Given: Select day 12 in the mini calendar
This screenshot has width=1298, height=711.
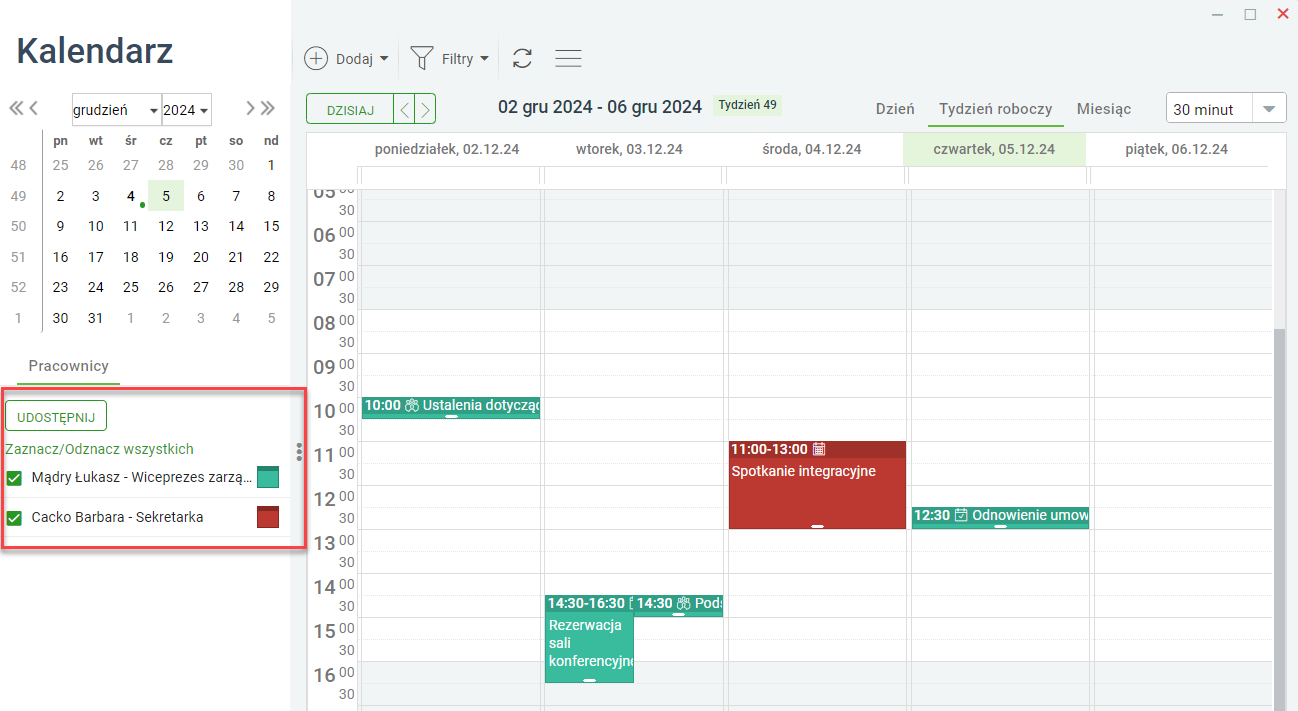Looking at the screenshot, I should pyautogui.click(x=166, y=226).
